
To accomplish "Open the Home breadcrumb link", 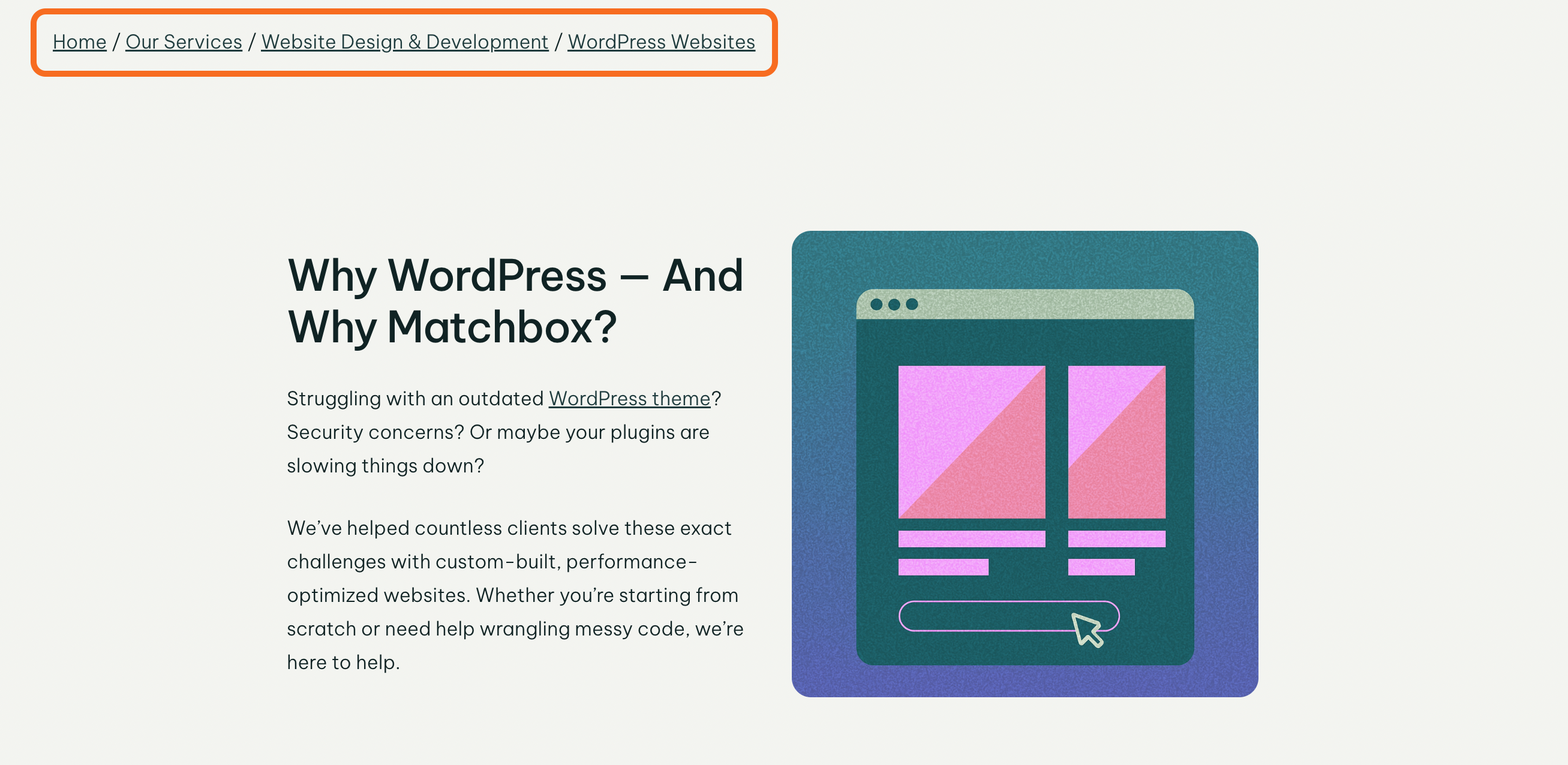I will pos(79,42).
